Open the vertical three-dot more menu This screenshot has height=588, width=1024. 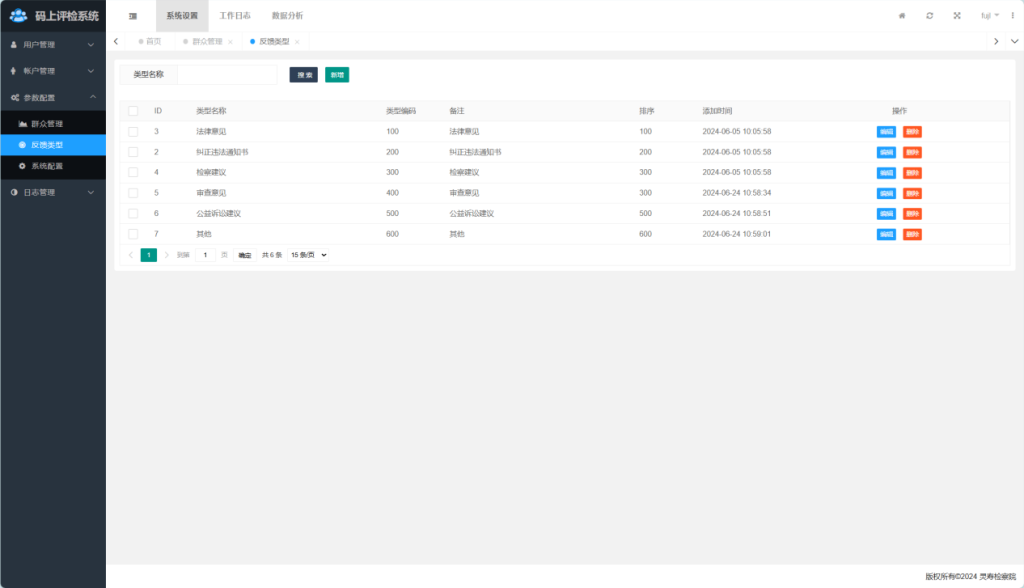1012,16
